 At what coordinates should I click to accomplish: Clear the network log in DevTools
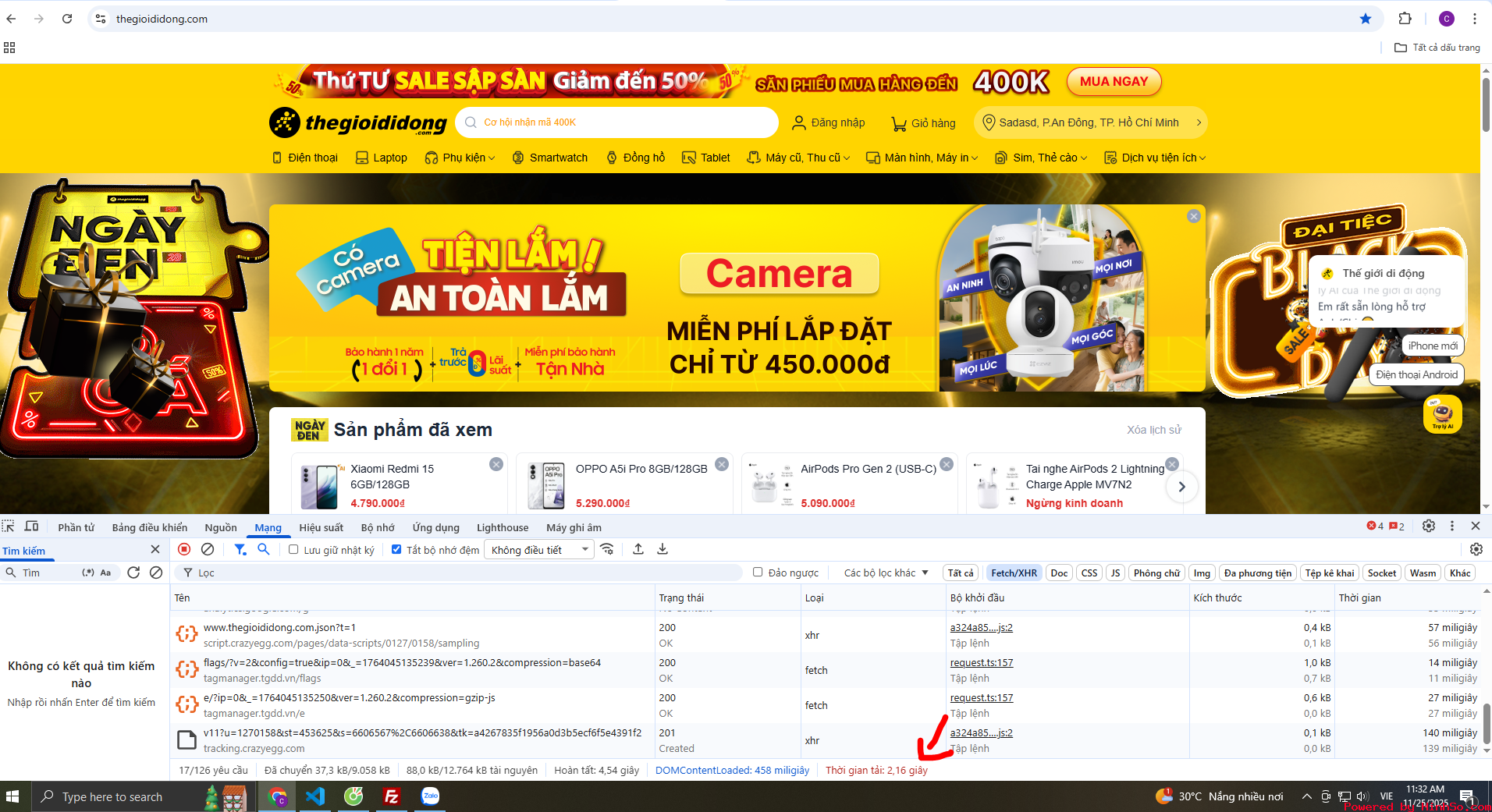tap(208, 549)
